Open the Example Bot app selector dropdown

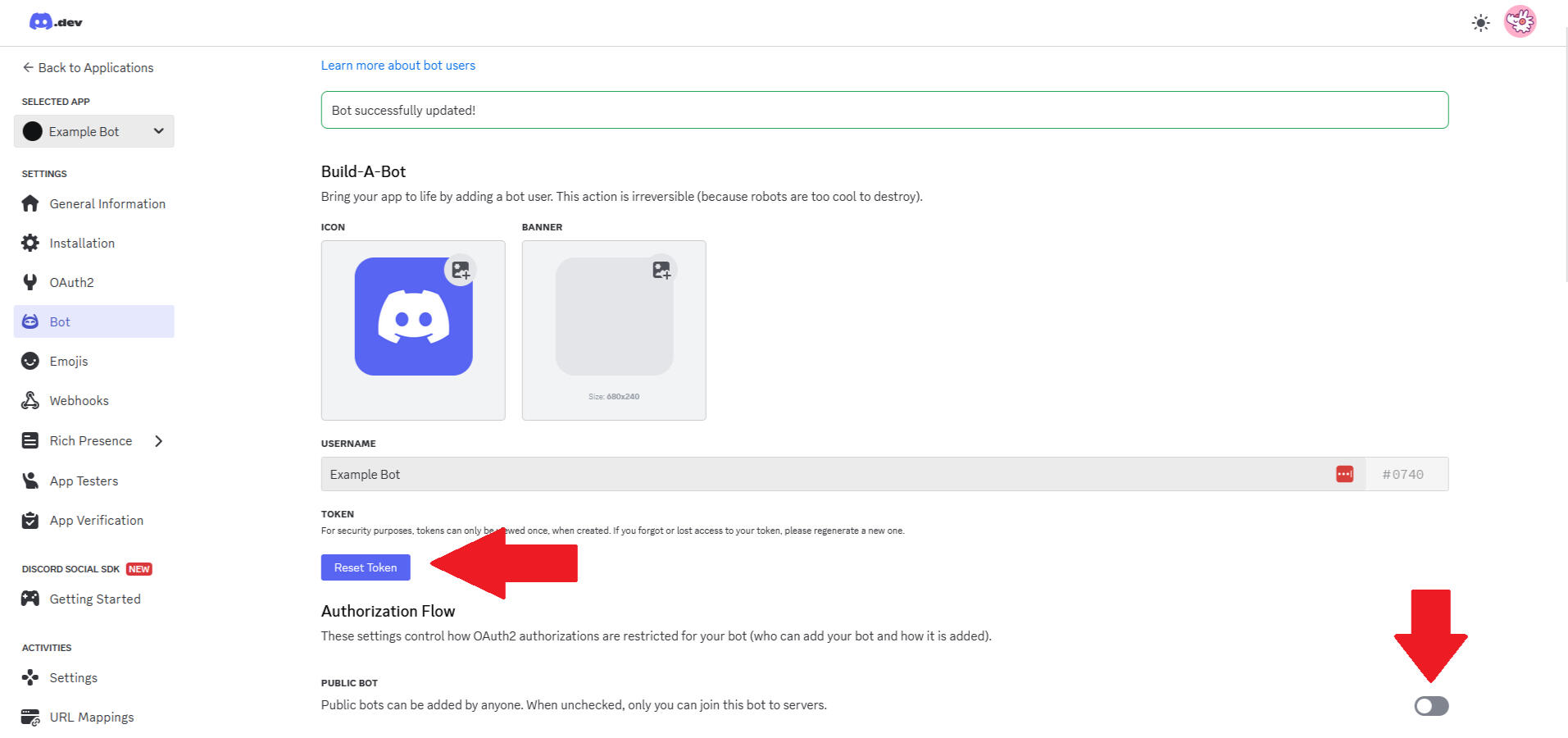[94, 131]
